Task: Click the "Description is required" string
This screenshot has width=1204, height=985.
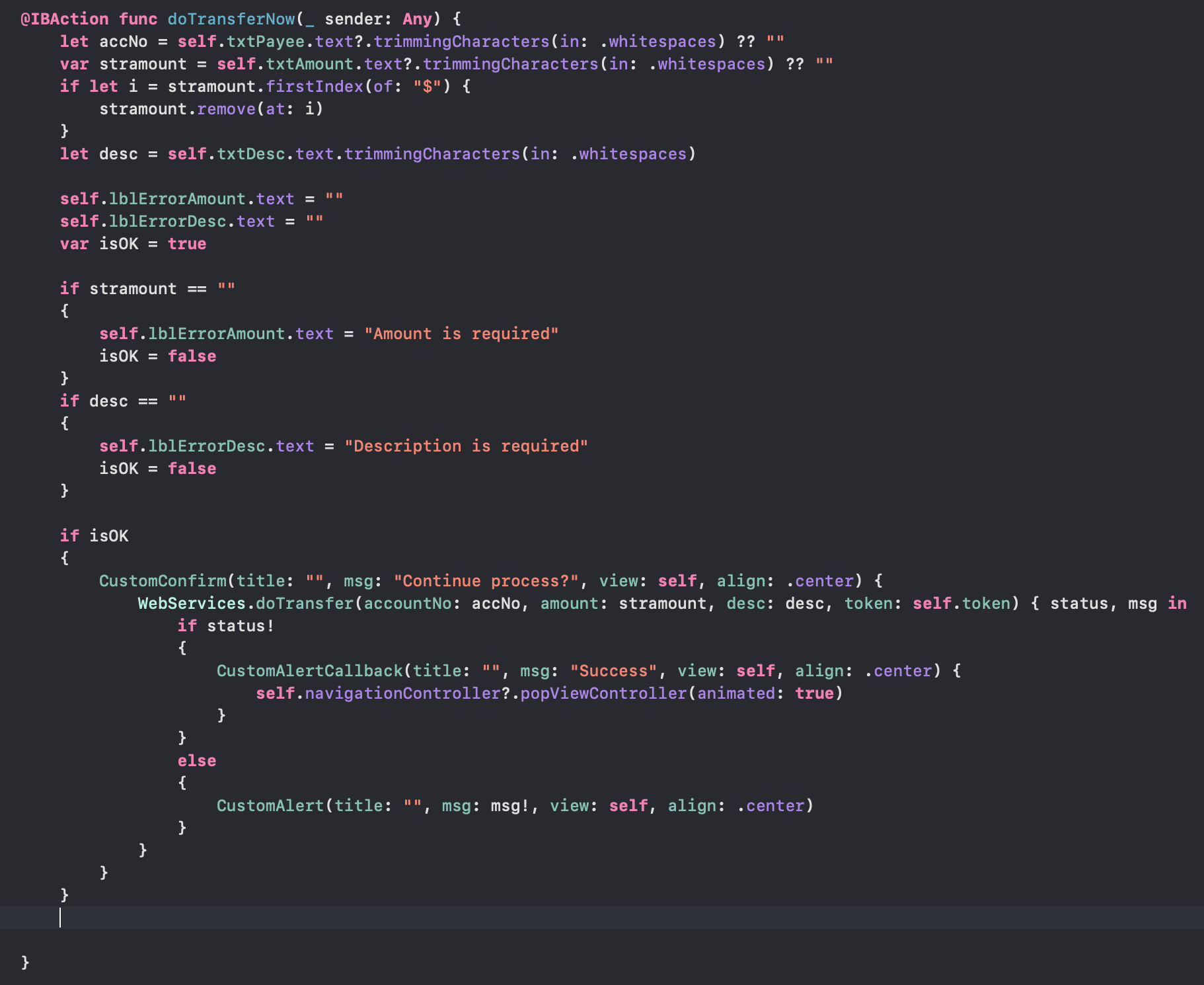Action: coord(467,446)
